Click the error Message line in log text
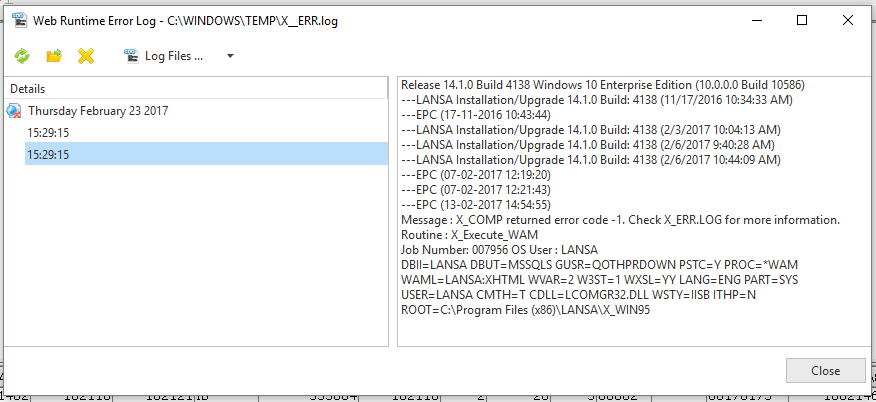The image size is (876, 402). tap(620, 219)
